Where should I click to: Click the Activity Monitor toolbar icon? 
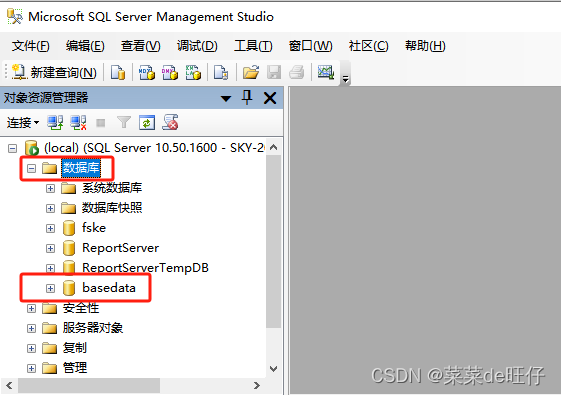(x=326, y=73)
